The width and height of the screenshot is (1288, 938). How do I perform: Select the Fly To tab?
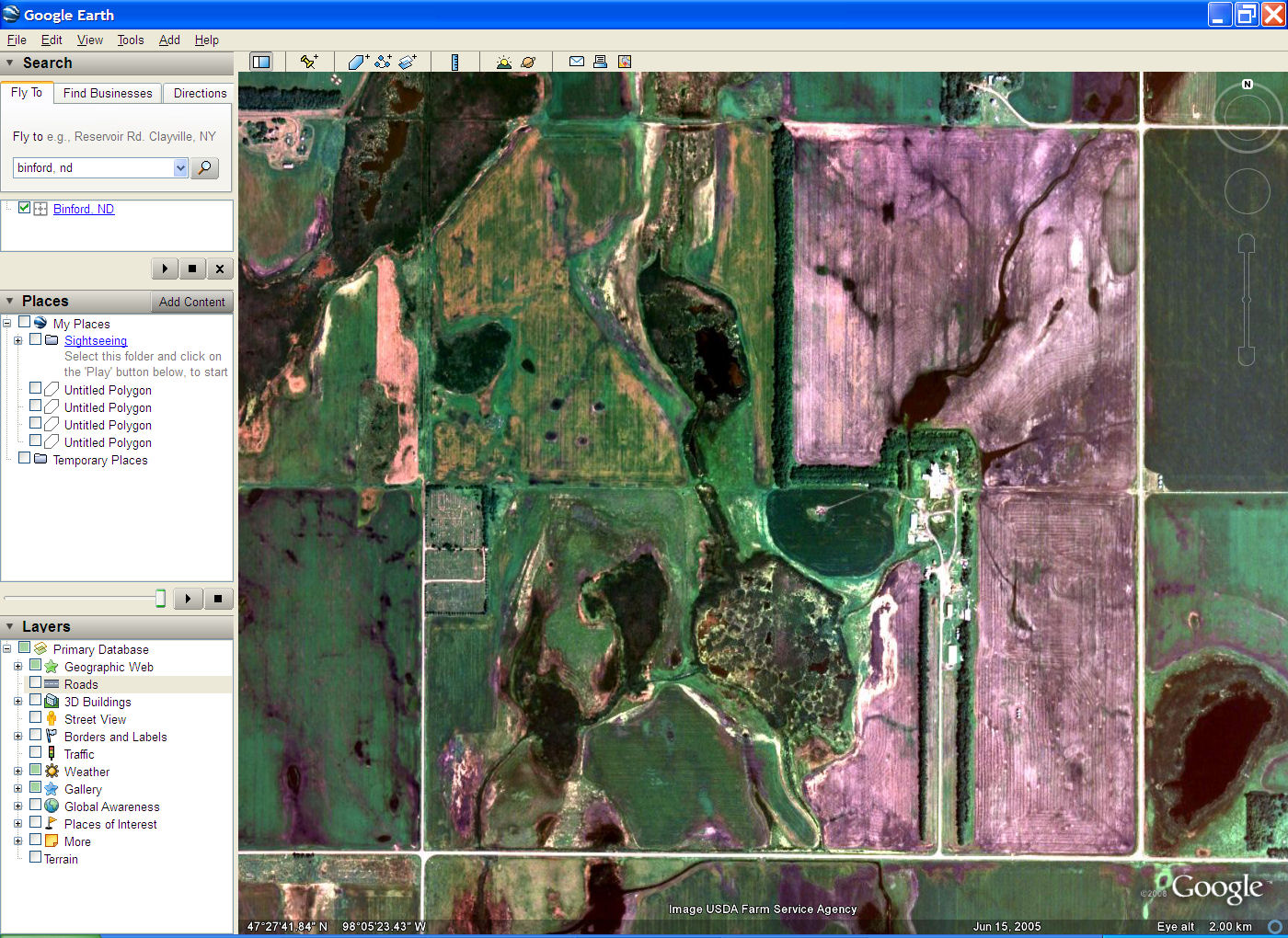click(x=27, y=93)
